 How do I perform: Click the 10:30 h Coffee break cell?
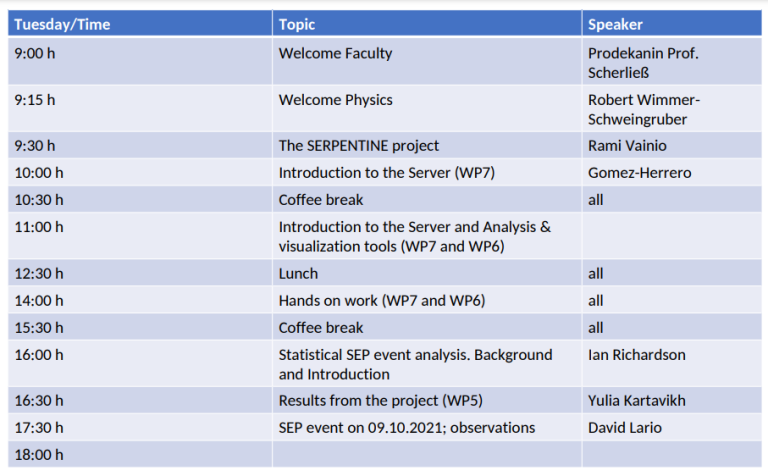(427, 199)
